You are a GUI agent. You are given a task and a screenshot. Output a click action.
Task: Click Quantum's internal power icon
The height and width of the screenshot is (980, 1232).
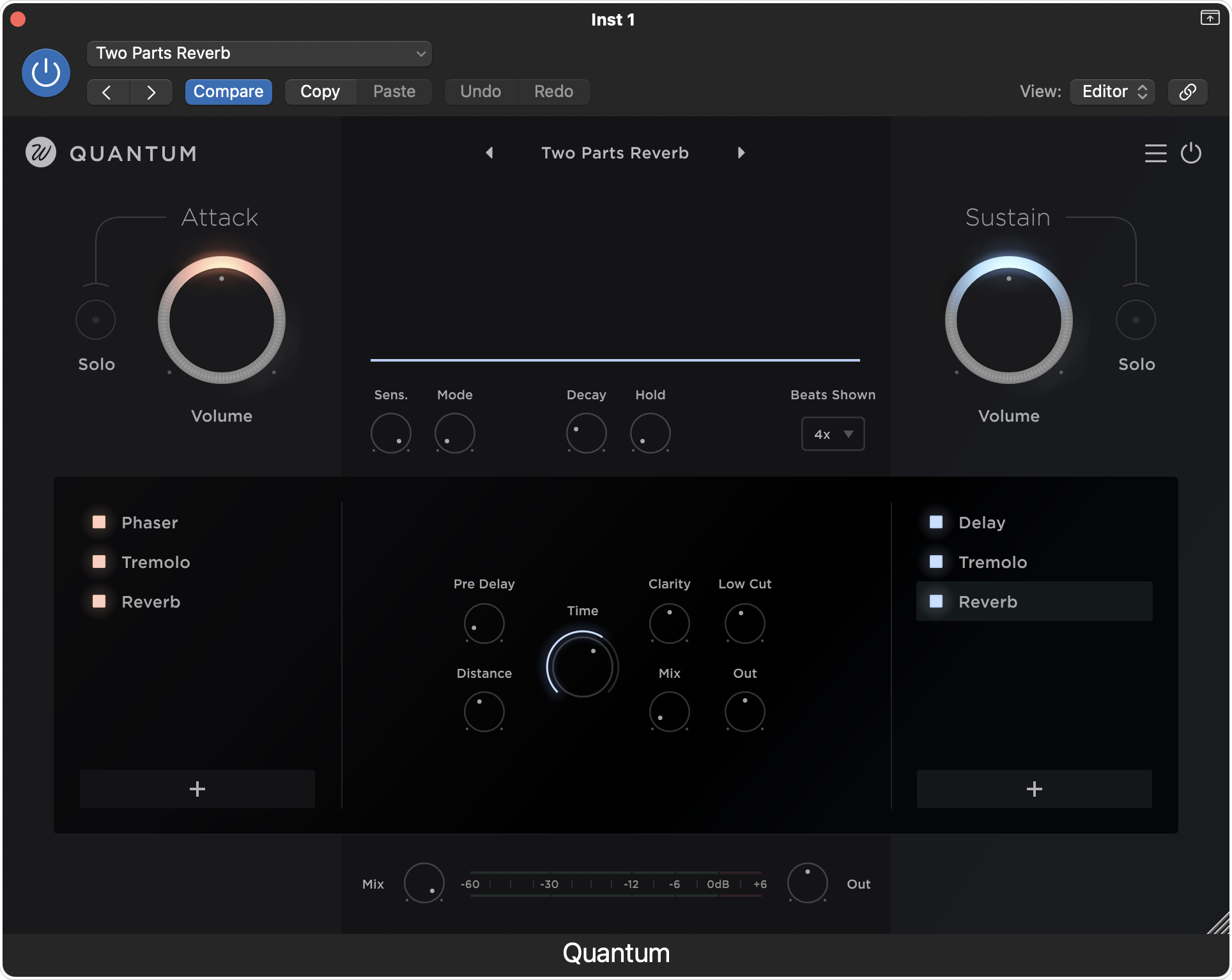(1191, 153)
